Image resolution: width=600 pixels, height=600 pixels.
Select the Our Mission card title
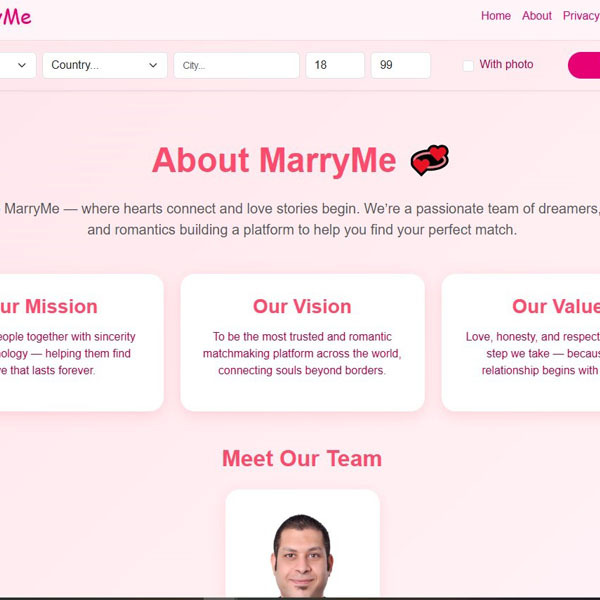click(48, 307)
